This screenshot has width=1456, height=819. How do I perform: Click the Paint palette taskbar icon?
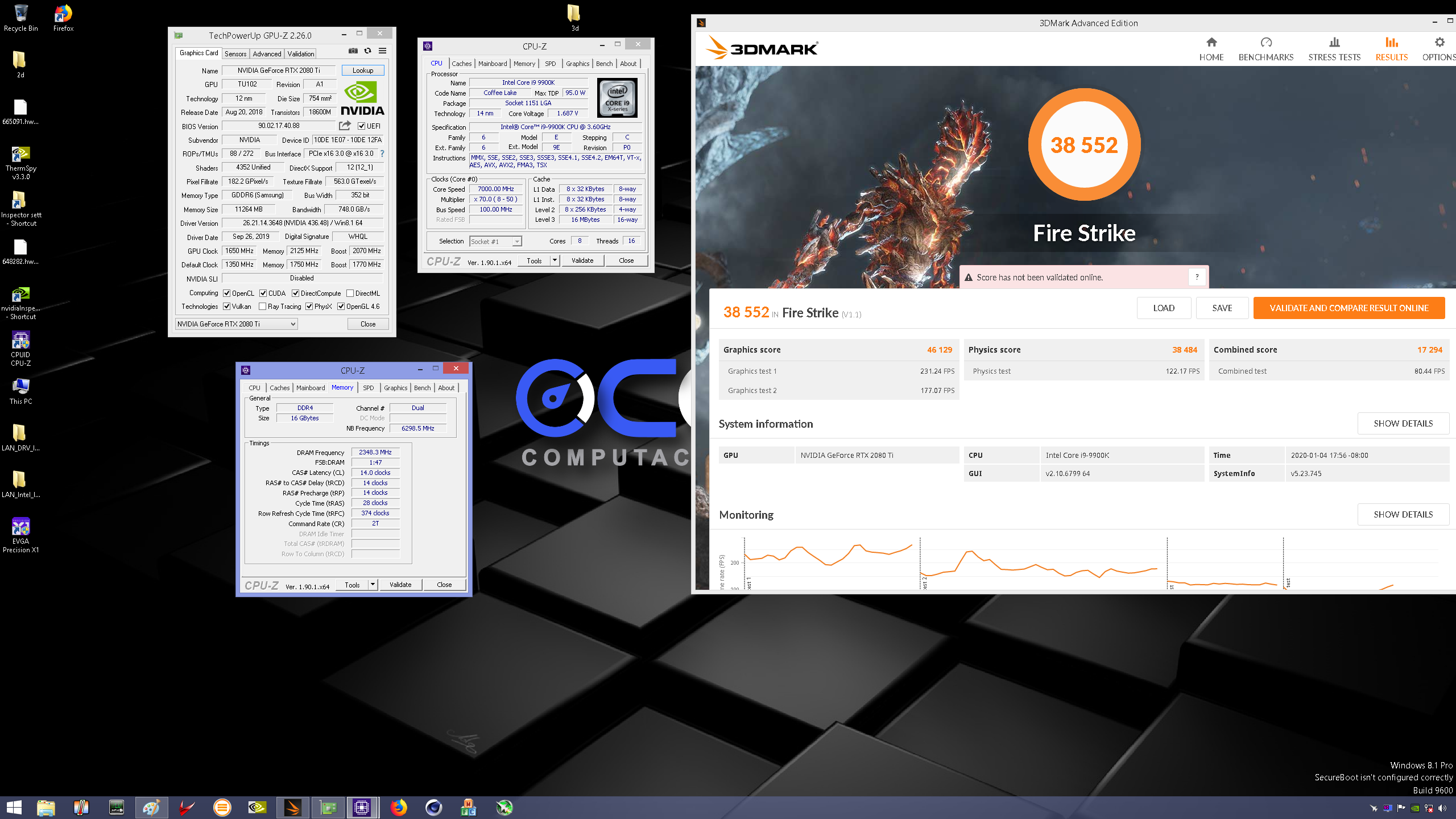(x=151, y=808)
